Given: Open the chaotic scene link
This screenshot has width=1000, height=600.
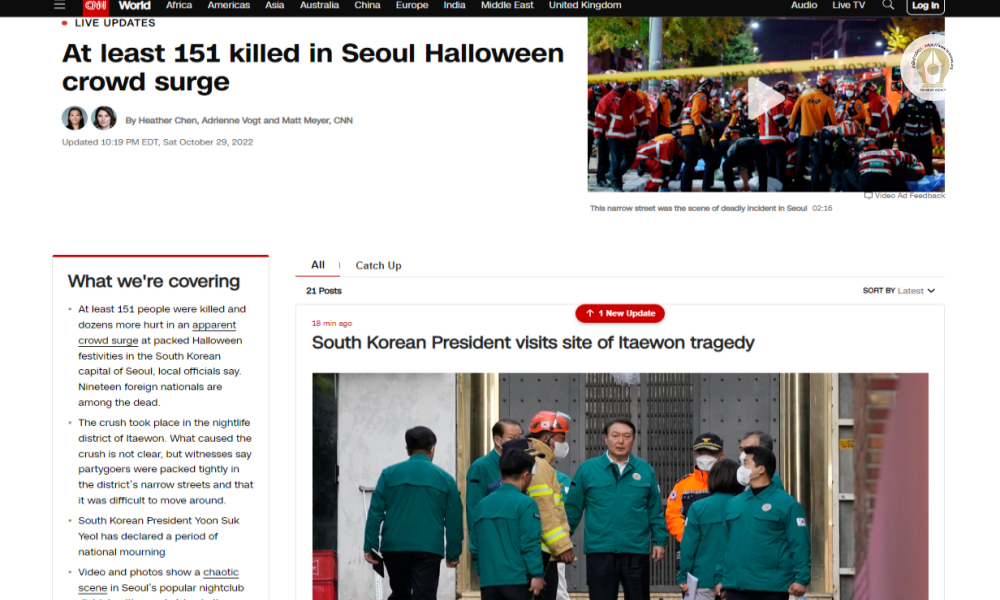Looking at the screenshot, I should pos(221,572).
